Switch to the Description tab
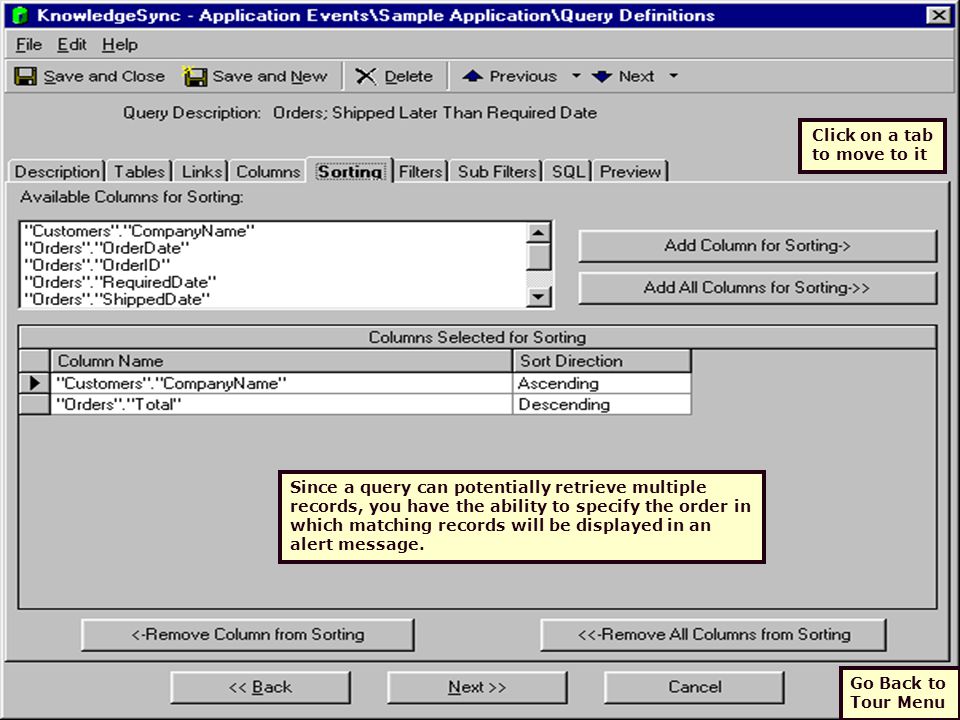960x720 pixels. click(57, 171)
